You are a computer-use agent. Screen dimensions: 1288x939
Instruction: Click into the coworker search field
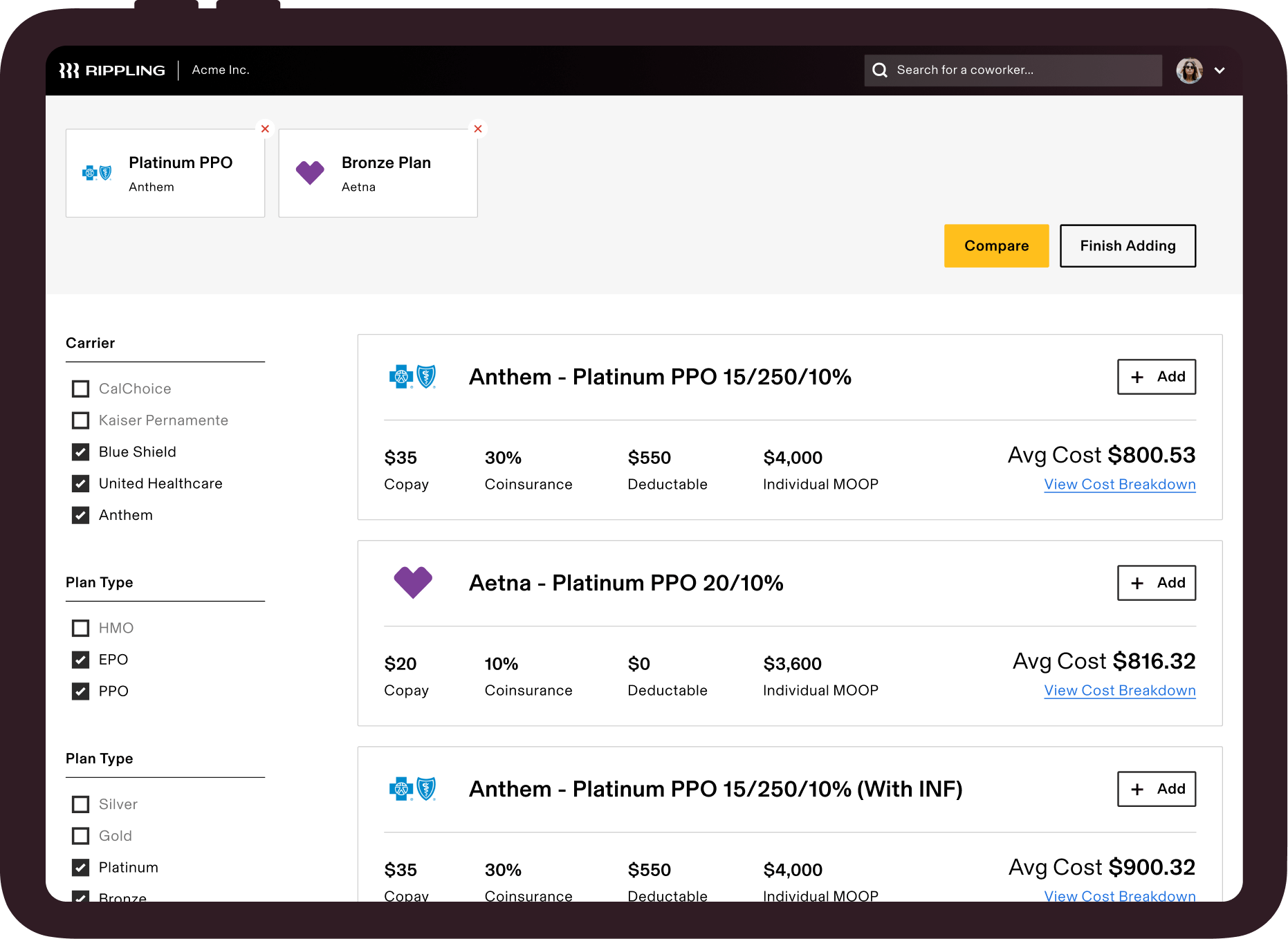pos(1013,71)
